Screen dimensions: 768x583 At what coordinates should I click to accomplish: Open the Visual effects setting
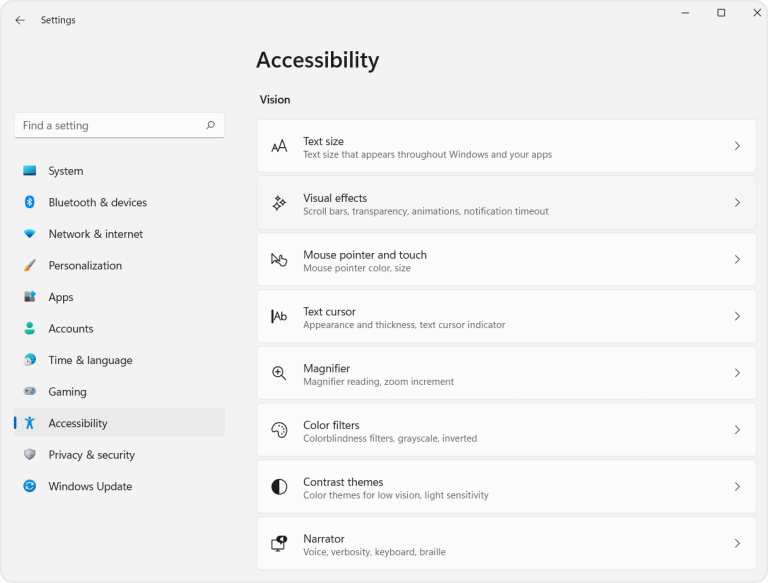tap(506, 203)
